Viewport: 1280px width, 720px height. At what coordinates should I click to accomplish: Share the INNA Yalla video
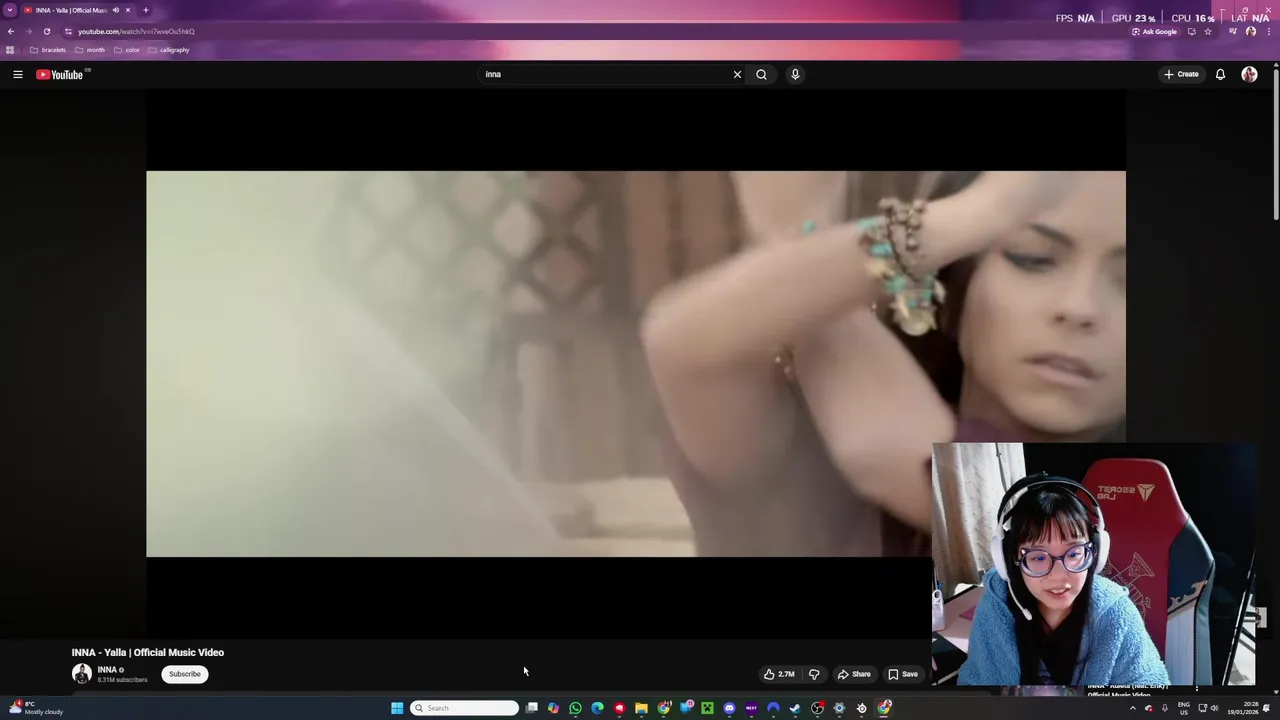click(854, 674)
